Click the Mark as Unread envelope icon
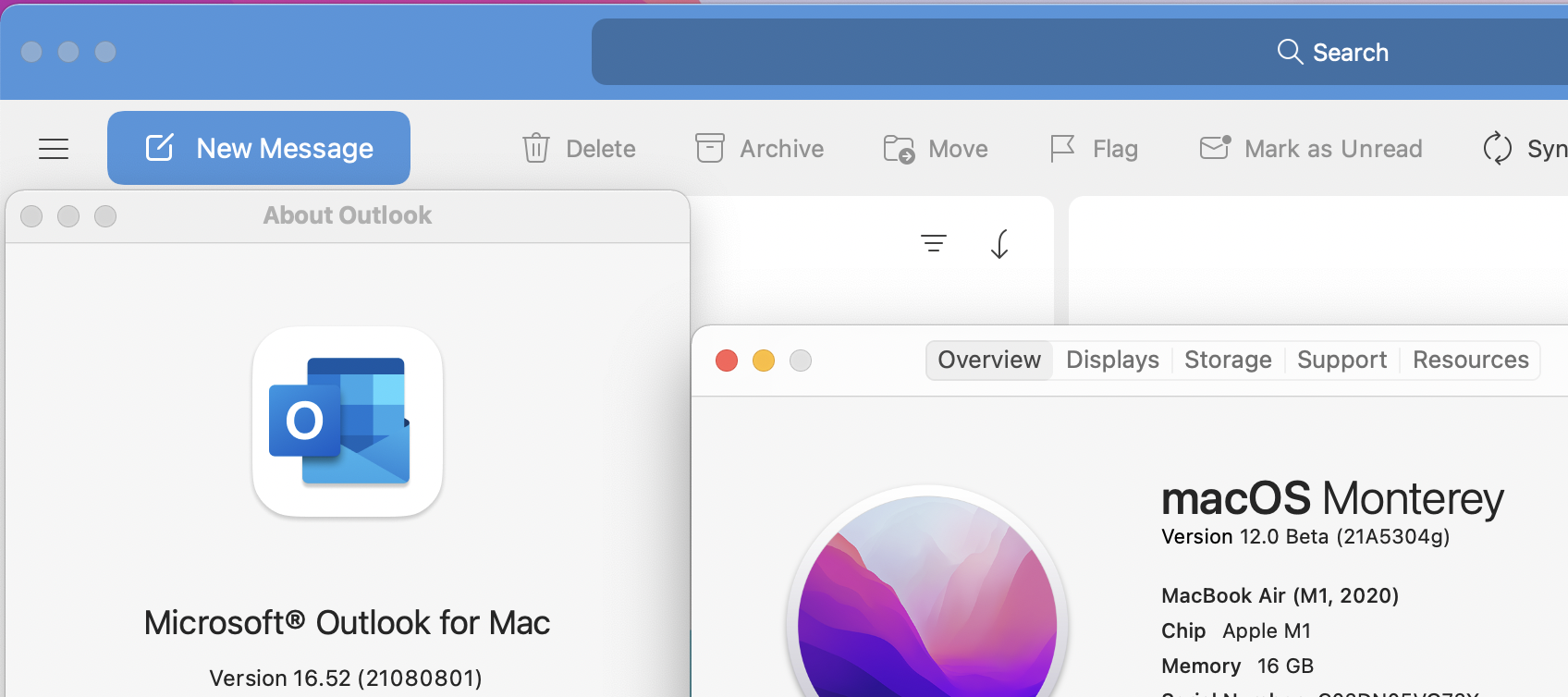Screen dimensions: 1568x697 click(x=1215, y=148)
